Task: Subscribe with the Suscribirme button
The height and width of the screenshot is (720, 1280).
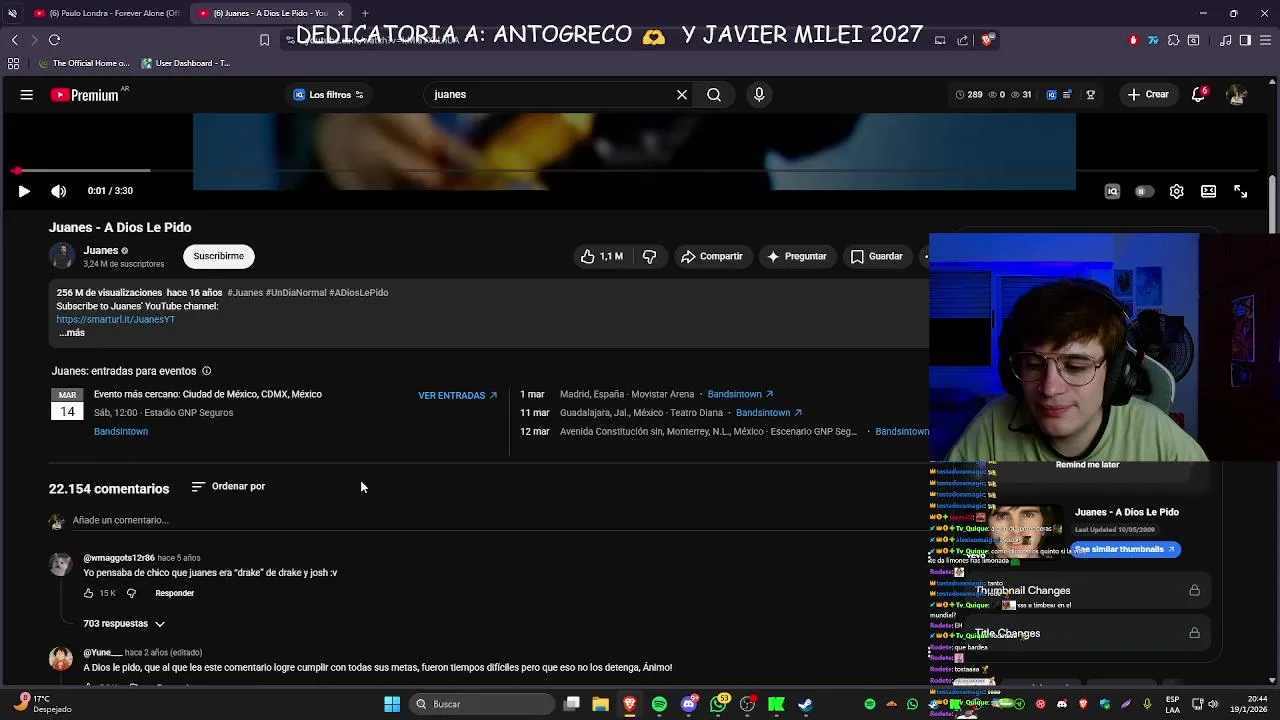Action: coord(219,256)
